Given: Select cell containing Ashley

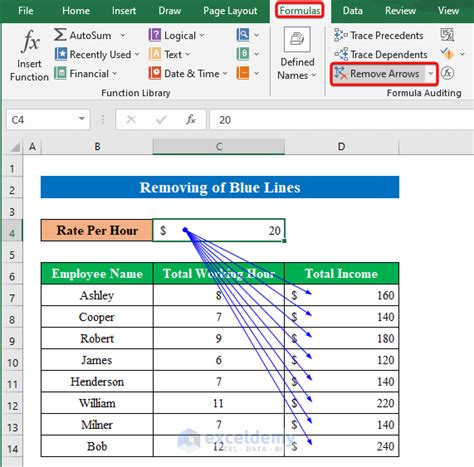Looking at the screenshot, I should tap(97, 295).
